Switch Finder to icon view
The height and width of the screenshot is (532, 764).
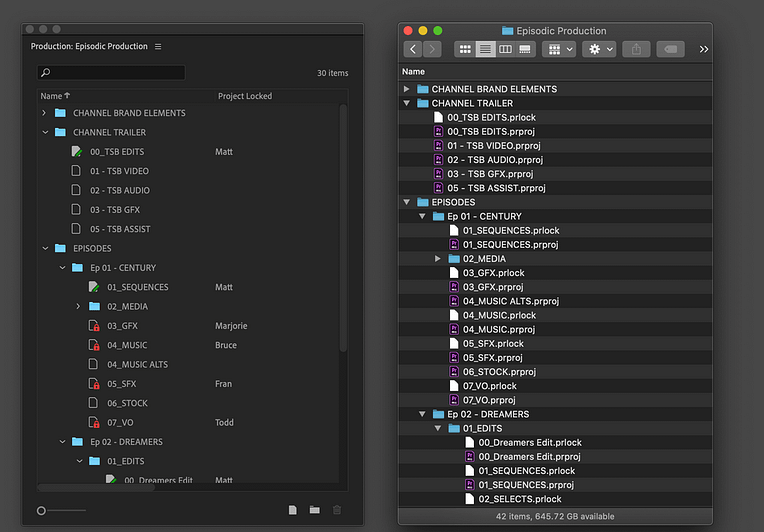click(465, 49)
